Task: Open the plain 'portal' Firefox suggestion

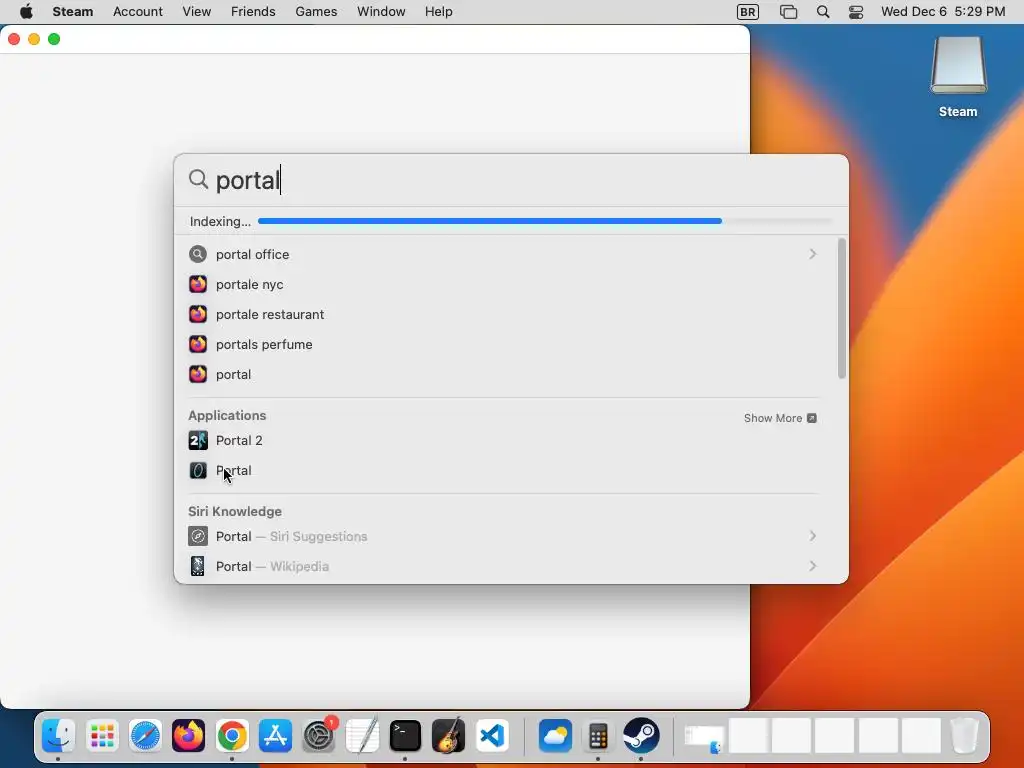Action: (503, 375)
